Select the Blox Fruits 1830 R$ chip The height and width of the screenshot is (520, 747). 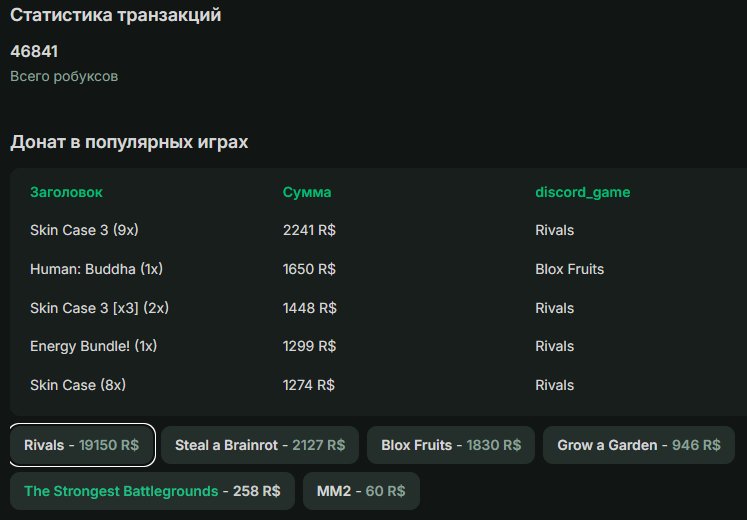pyautogui.click(x=451, y=445)
